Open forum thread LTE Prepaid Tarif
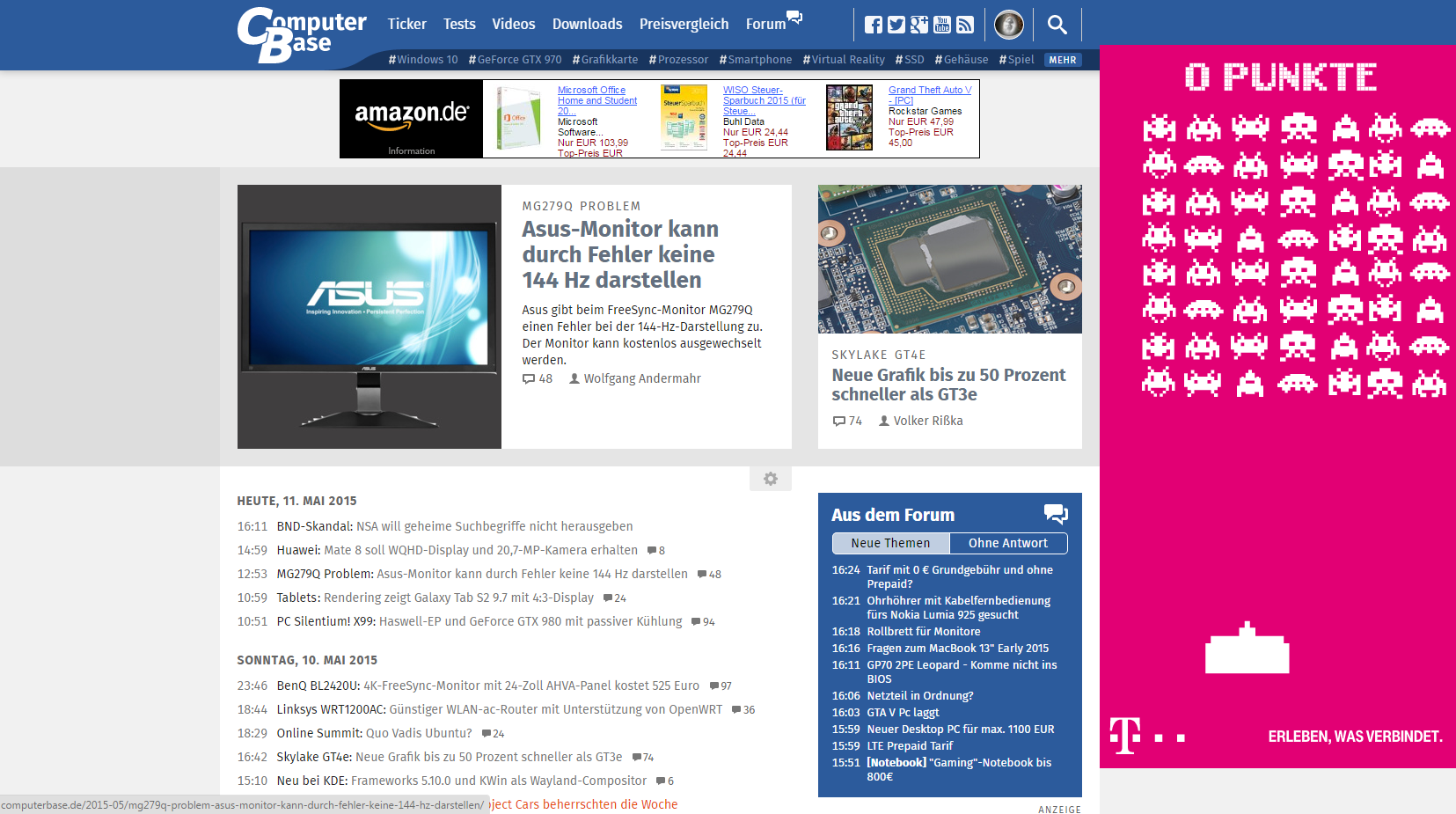 (x=910, y=745)
